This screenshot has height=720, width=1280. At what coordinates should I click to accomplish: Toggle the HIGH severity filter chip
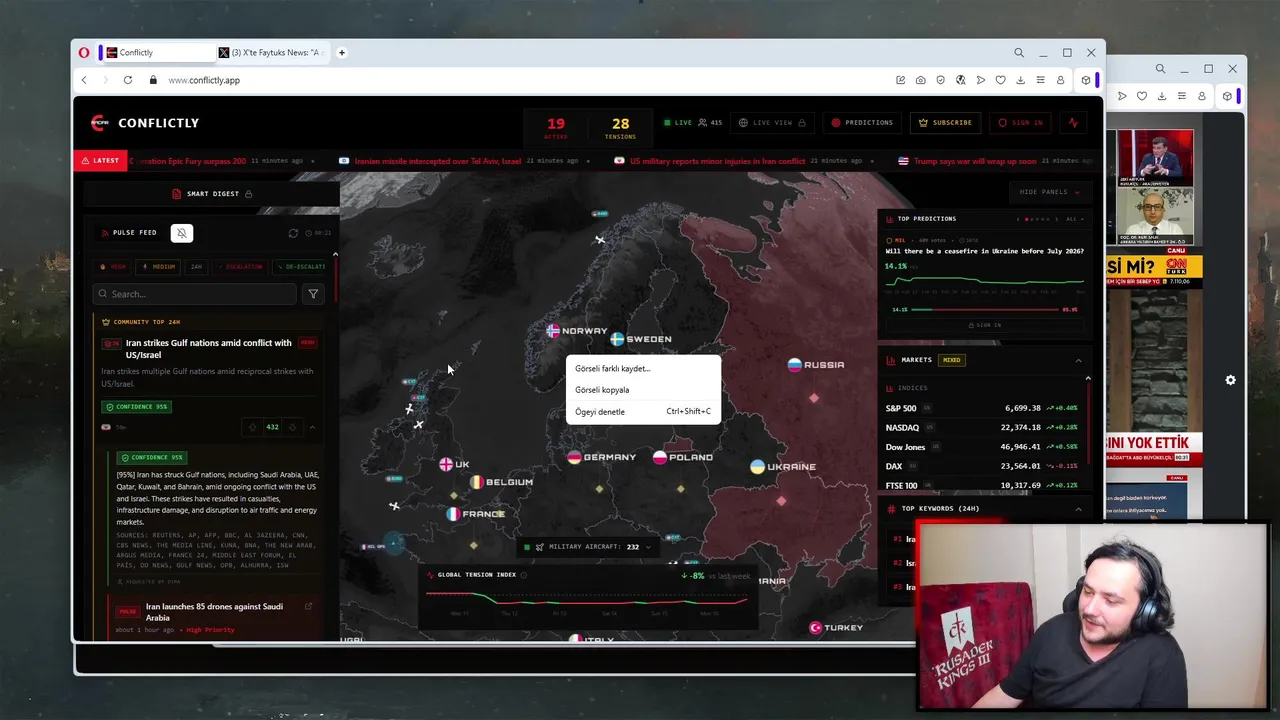point(113,267)
